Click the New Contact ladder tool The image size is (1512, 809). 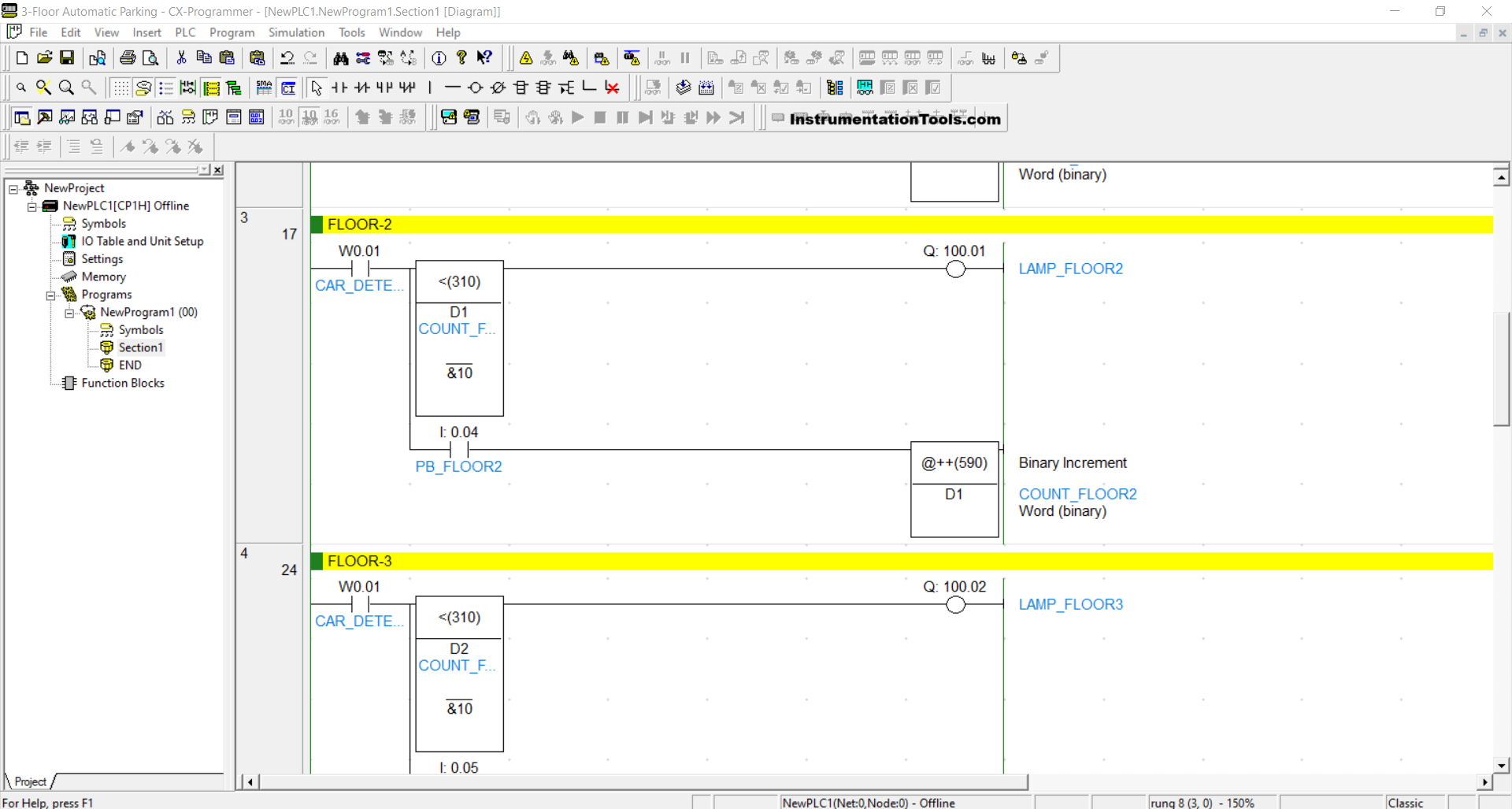[339, 87]
